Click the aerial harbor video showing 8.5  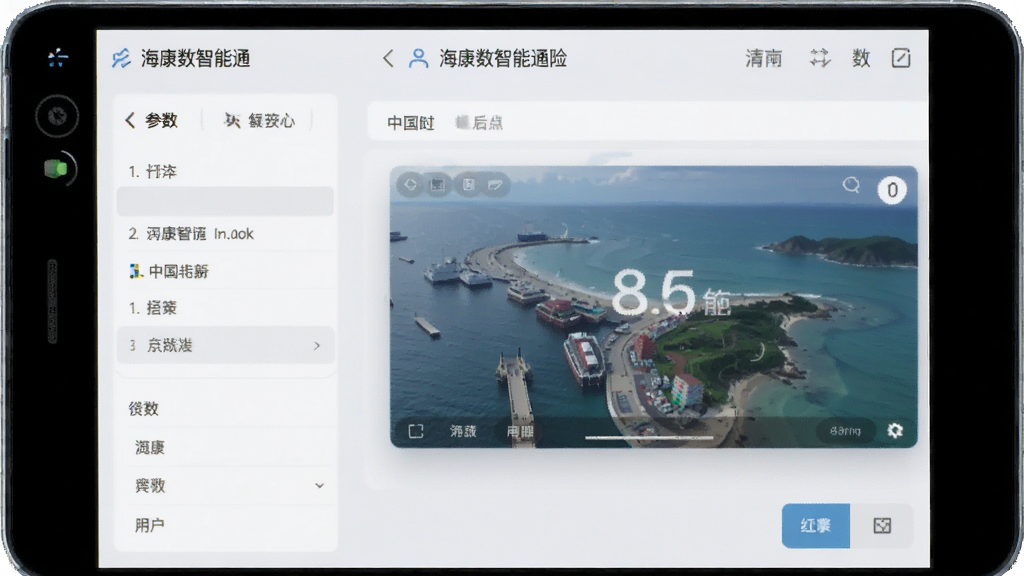pos(654,307)
